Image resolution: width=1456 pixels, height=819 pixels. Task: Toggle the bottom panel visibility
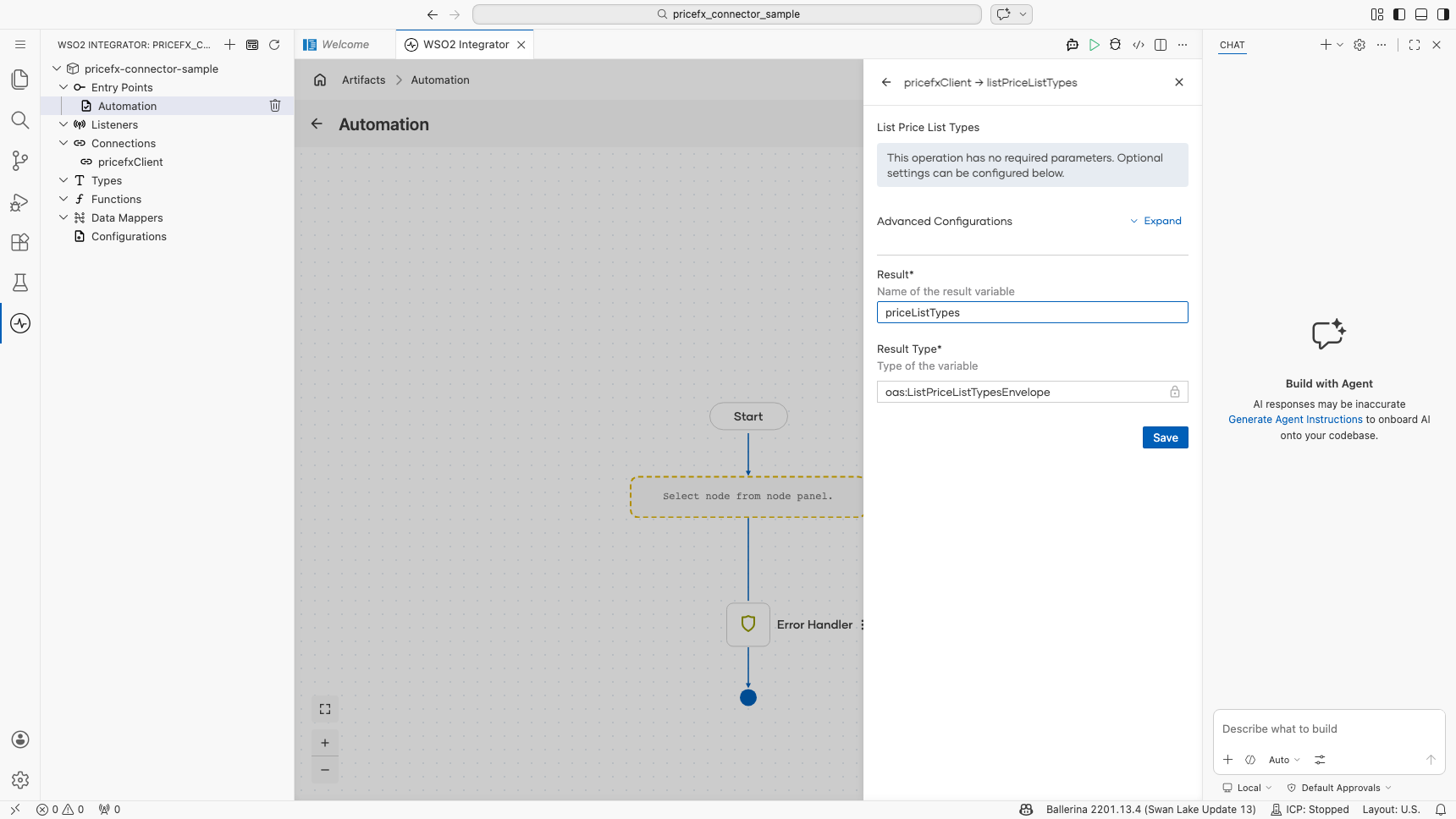tap(1421, 14)
